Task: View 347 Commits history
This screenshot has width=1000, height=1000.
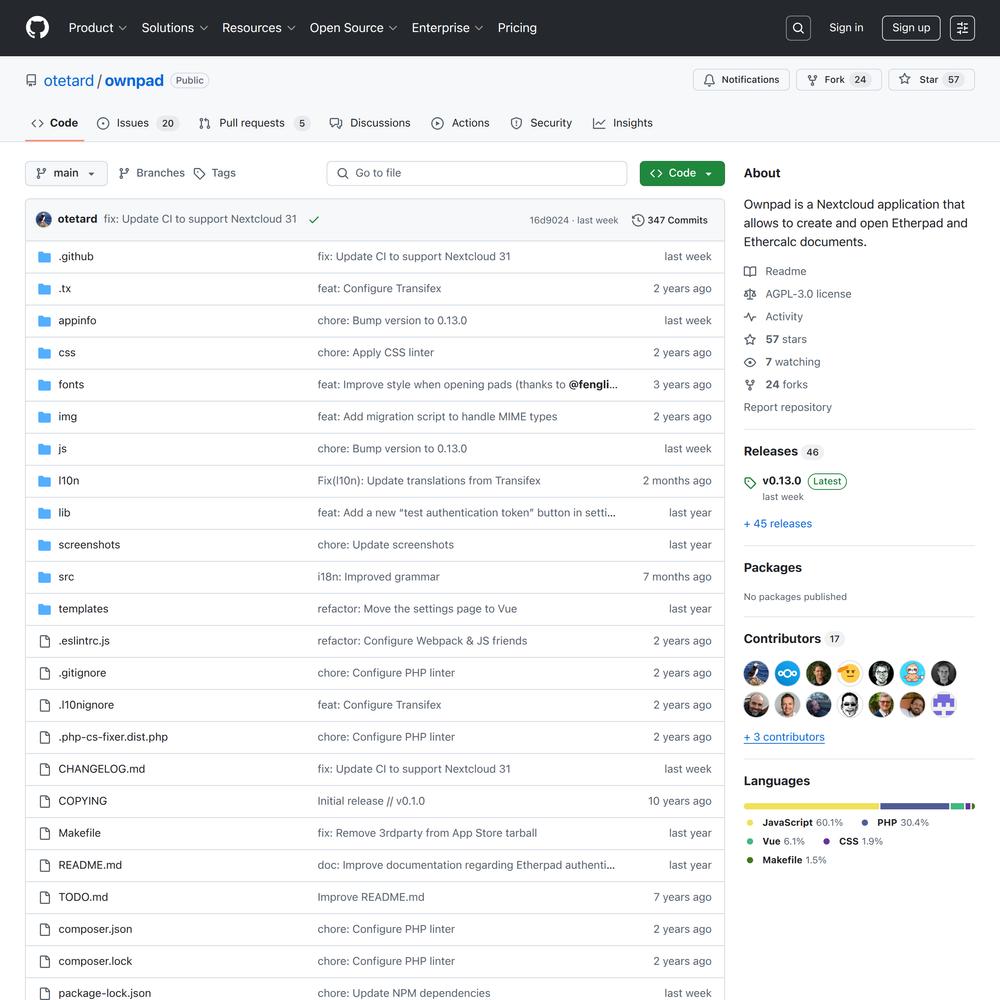Action: [670, 220]
